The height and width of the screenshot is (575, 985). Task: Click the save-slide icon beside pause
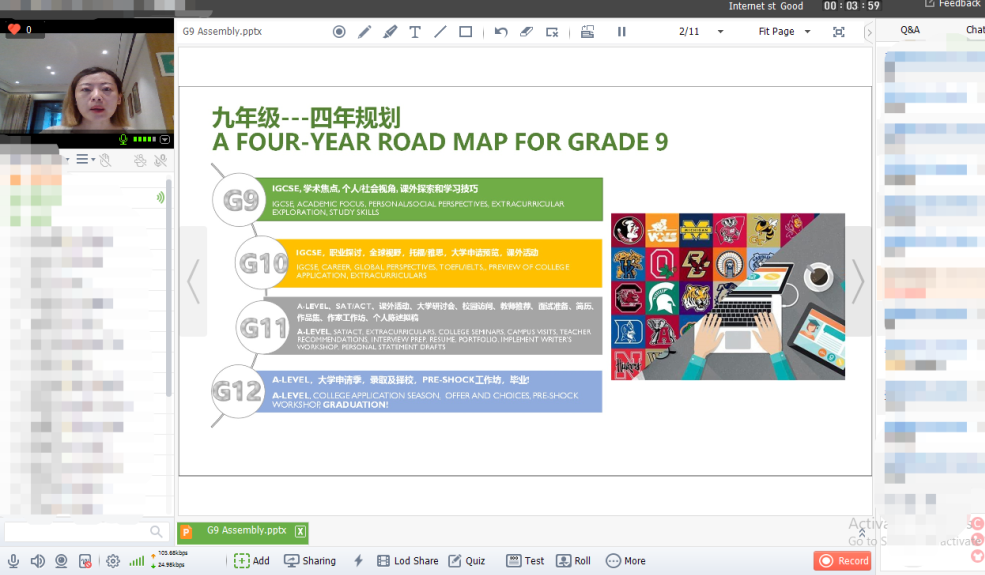point(587,31)
